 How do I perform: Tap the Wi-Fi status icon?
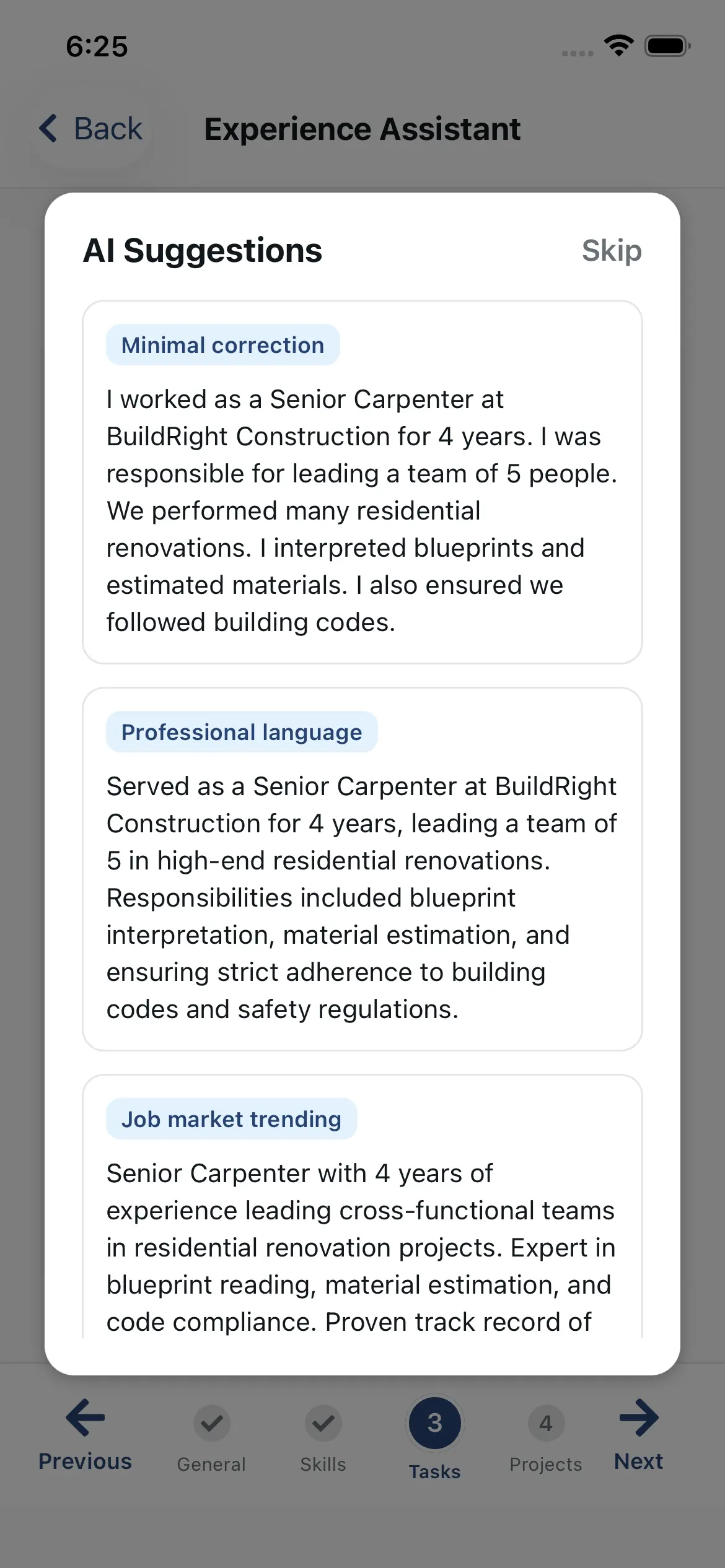(x=618, y=46)
